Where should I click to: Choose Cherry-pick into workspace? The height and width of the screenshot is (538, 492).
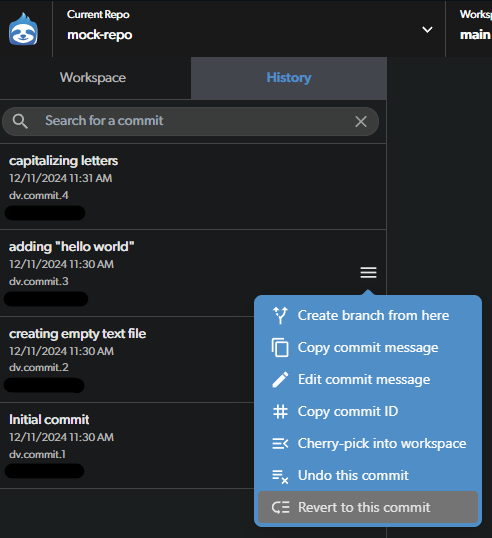pos(368,443)
